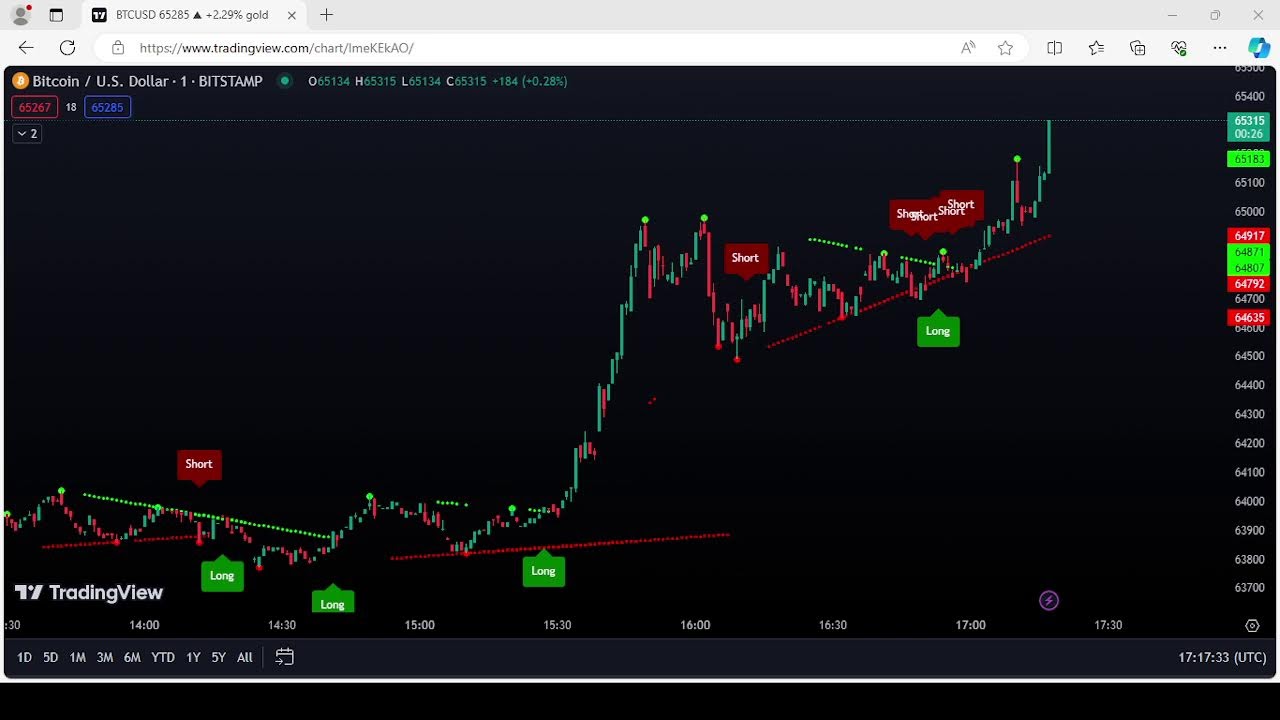The width and height of the screenshot is (1280, 720).
Task: Add this page to favorites
Action: pos(1005,48)
